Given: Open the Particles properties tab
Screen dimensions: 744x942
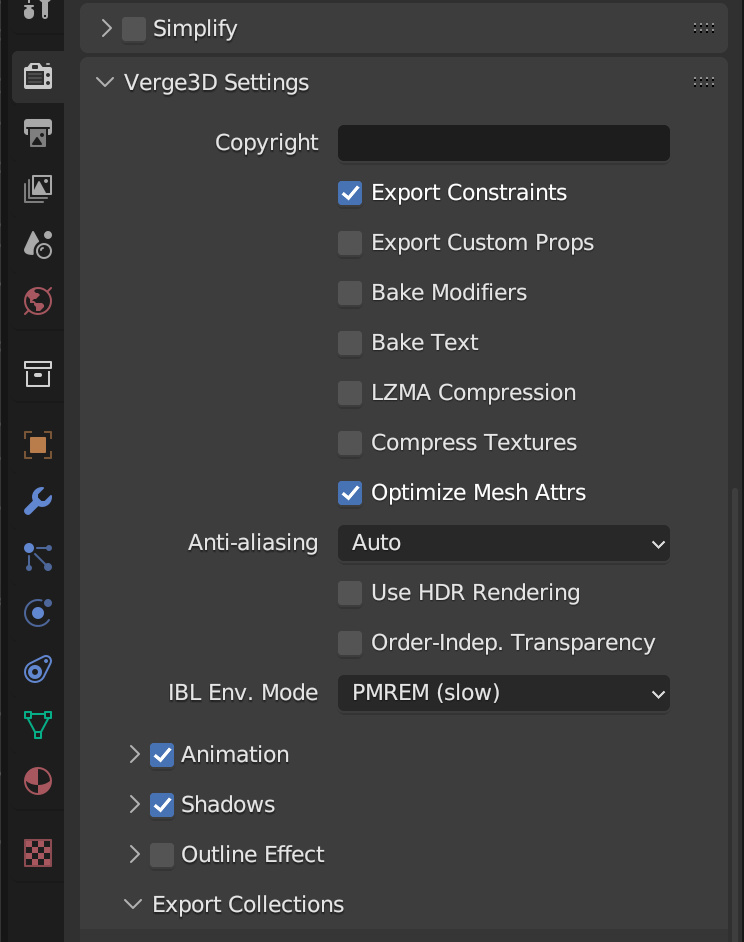Looking at the screenshot, I should 38,557.
